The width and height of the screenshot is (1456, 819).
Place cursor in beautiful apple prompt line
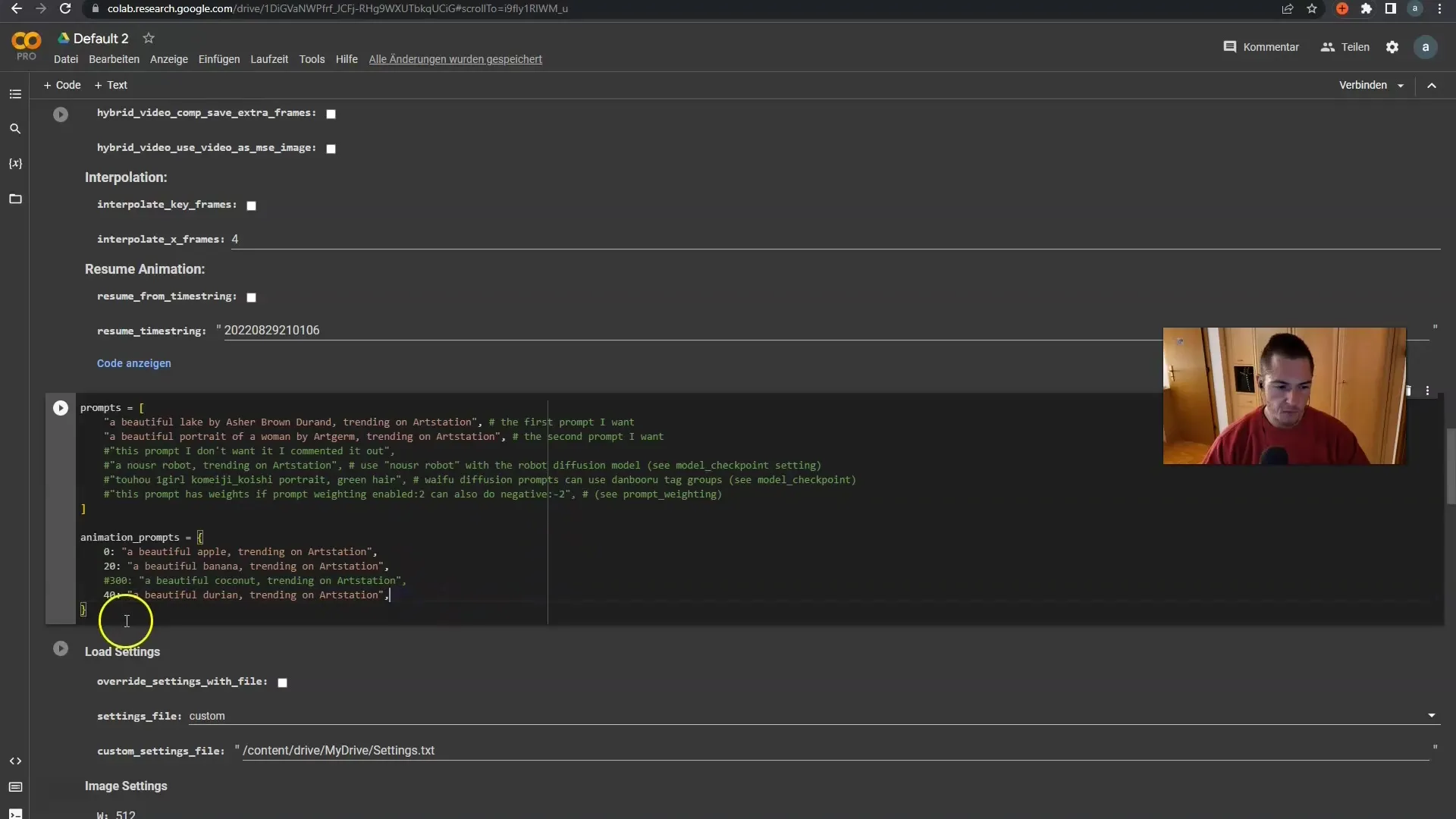[x=240, y=552]
